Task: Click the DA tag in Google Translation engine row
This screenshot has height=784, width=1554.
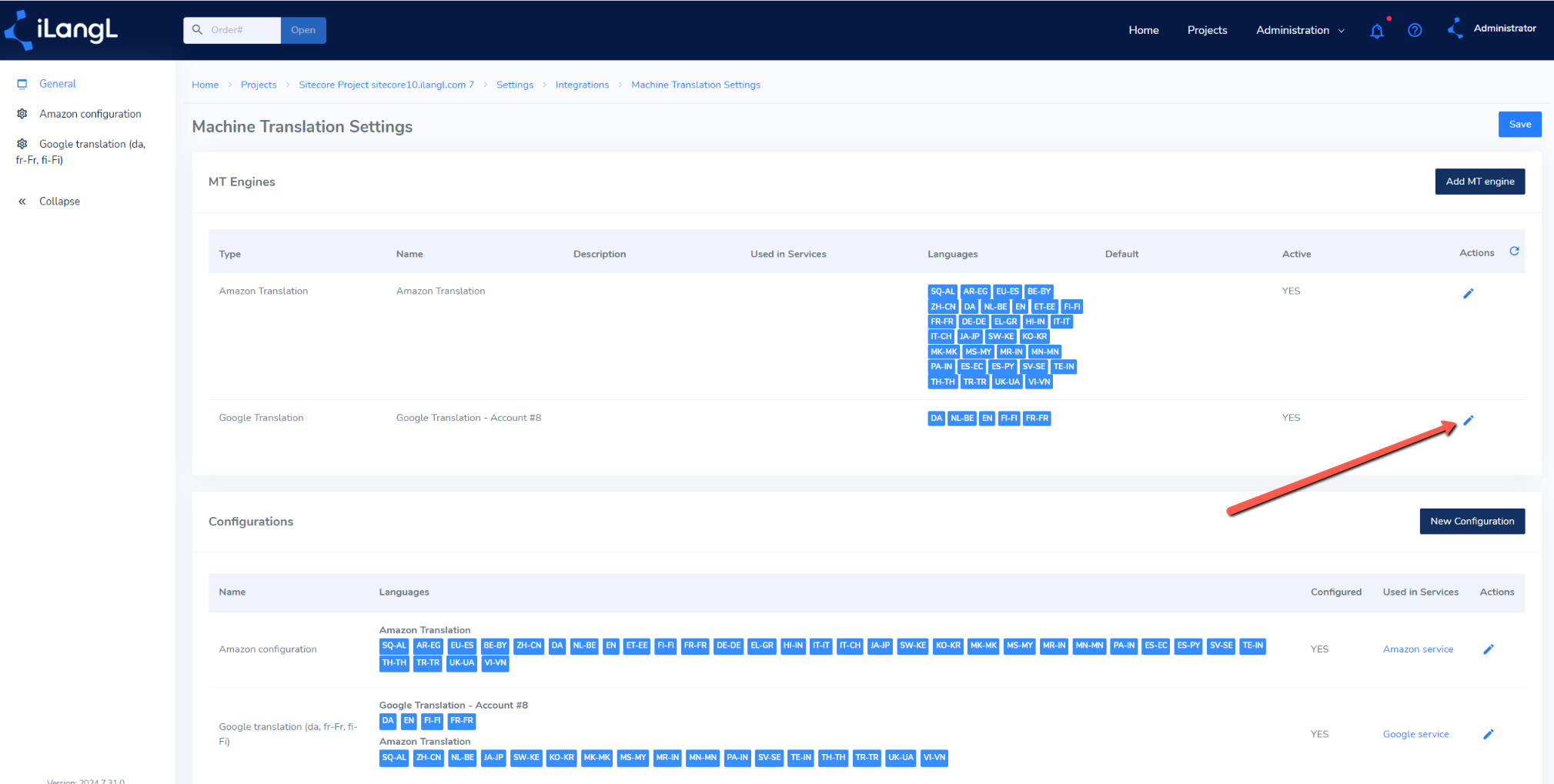Action: point(936,419)
